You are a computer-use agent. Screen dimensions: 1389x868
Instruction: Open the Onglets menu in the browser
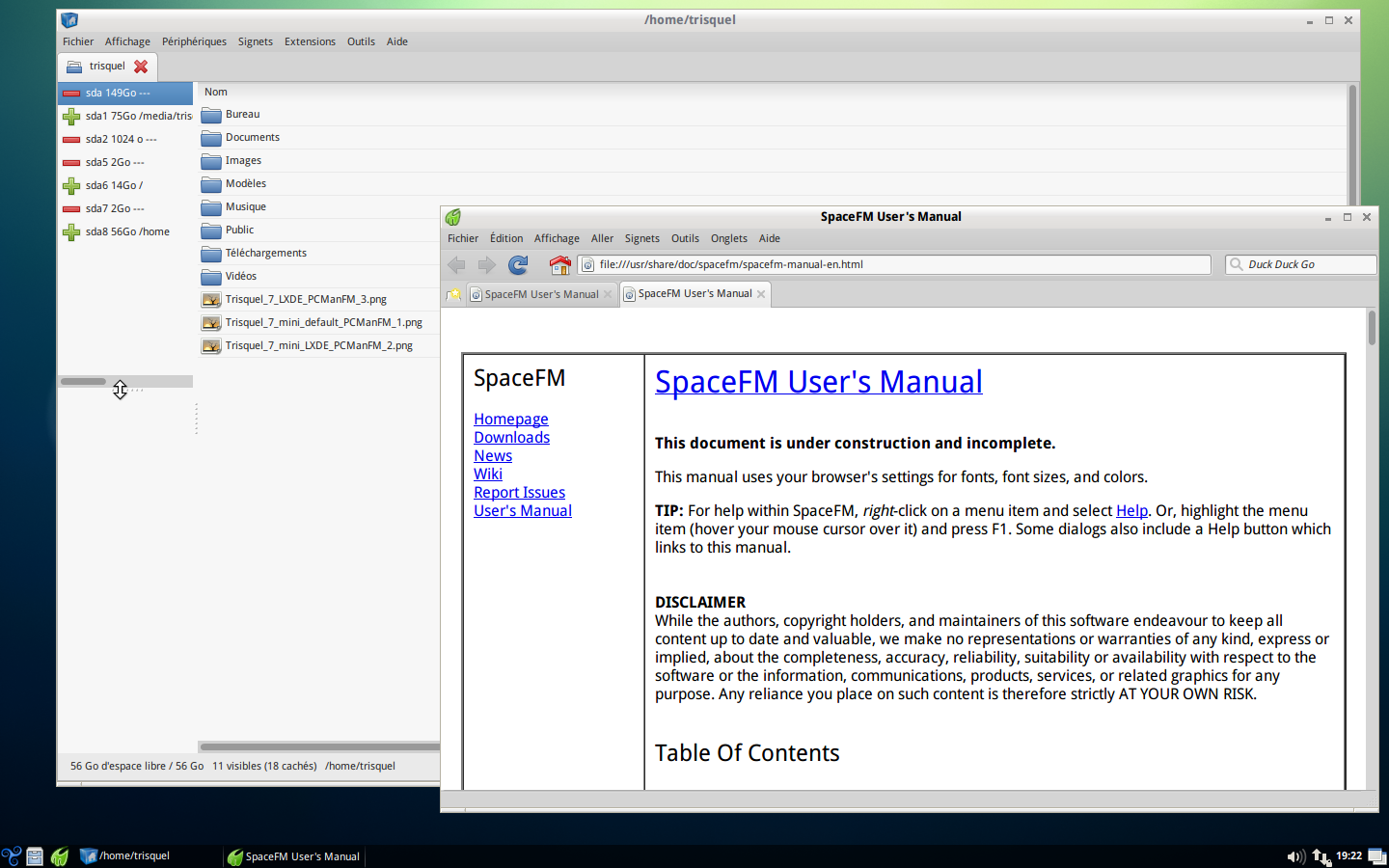click(729, 238)
